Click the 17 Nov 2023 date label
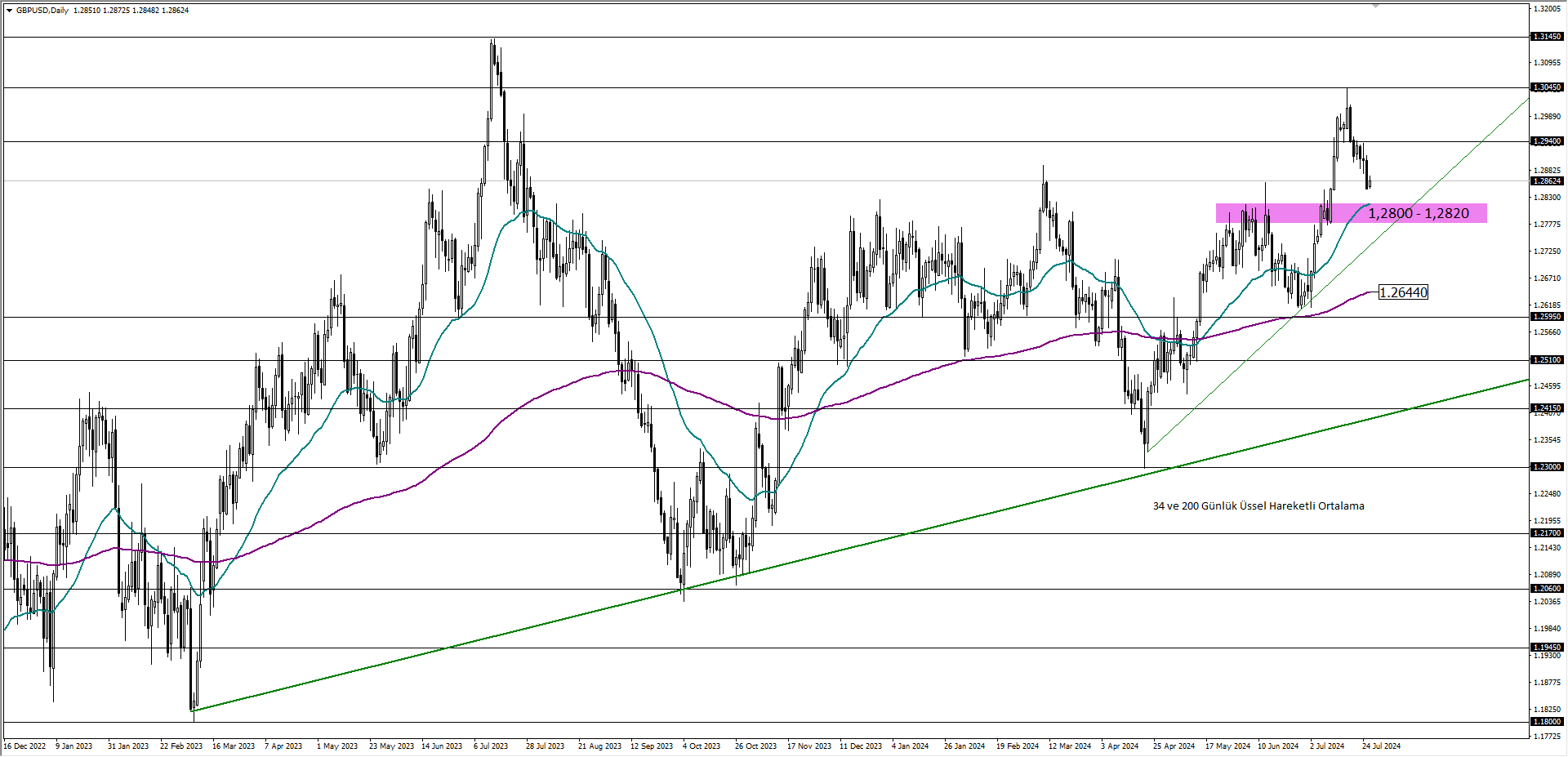 point(809,746)
